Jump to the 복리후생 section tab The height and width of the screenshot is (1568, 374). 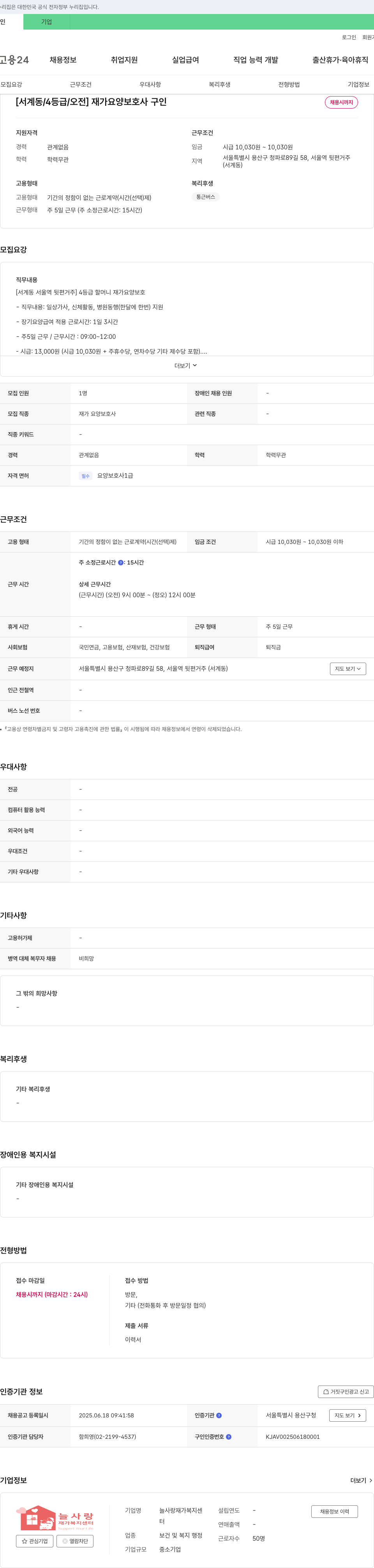coord(219,84)
